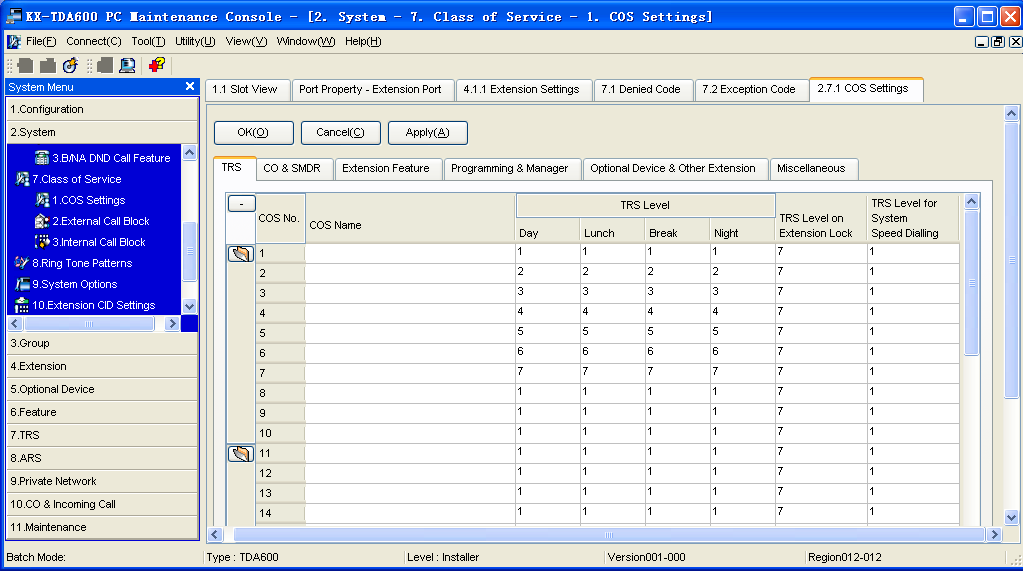
Task: Click the tree horizontal scroll right arrow
Action: (x=172, y=324)
